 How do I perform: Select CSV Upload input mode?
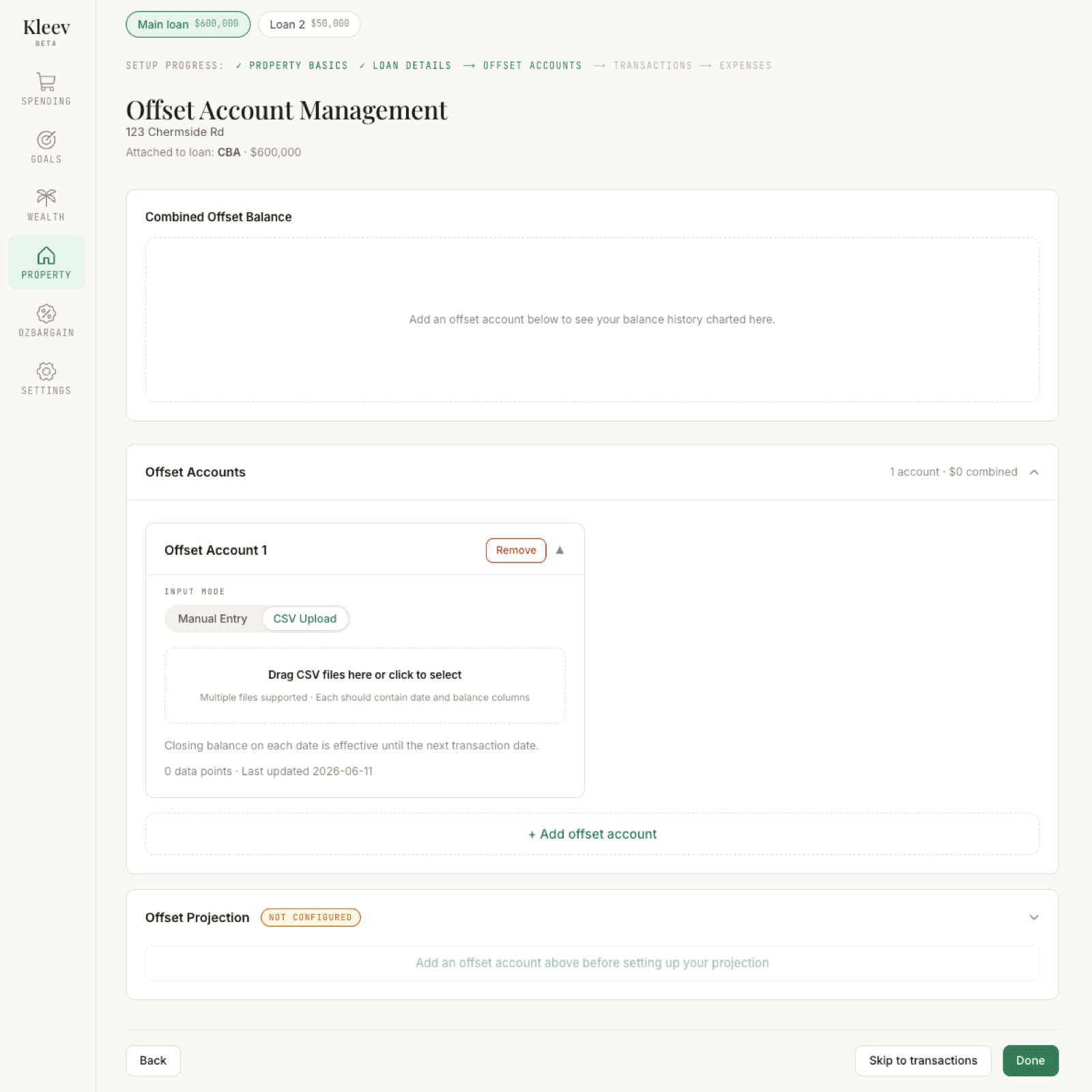coord(305,619)
